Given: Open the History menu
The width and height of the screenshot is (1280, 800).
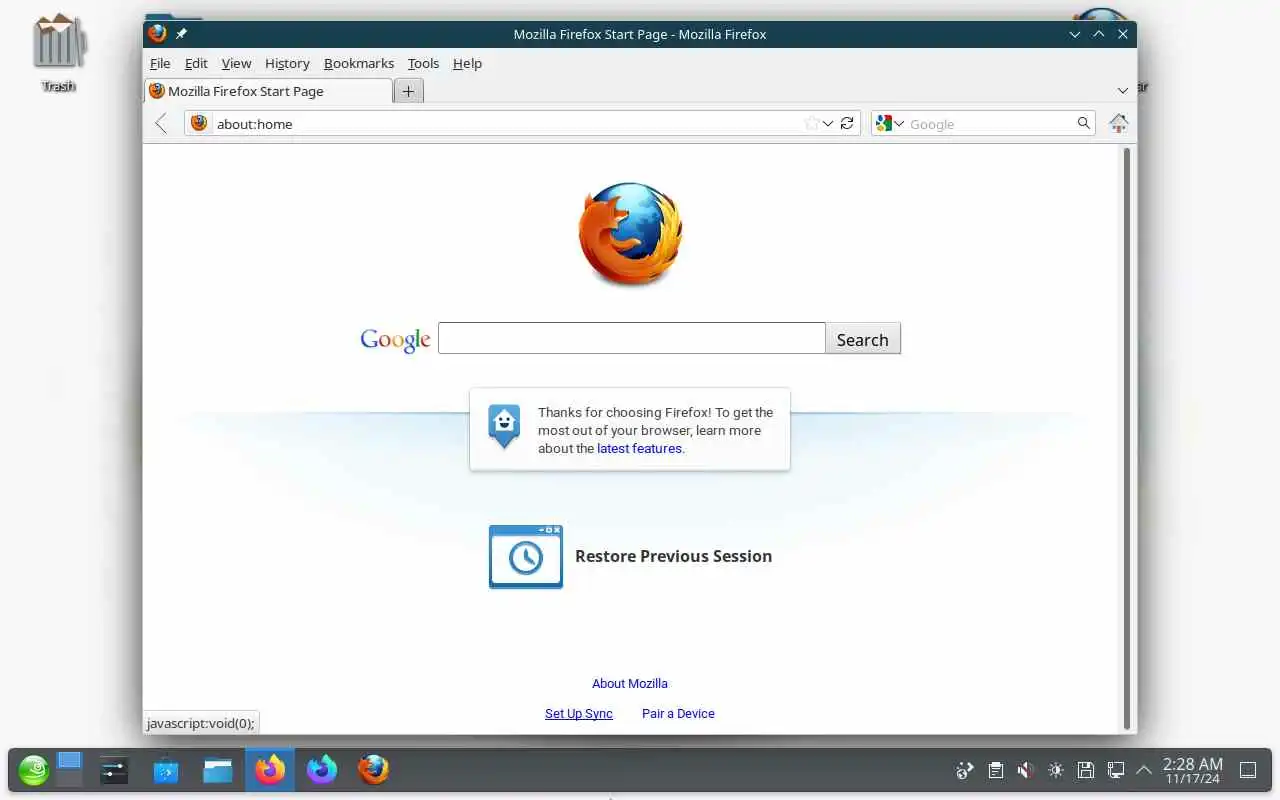Looking at the screenshot, I should pyautogui.click(x=287, y=63).
